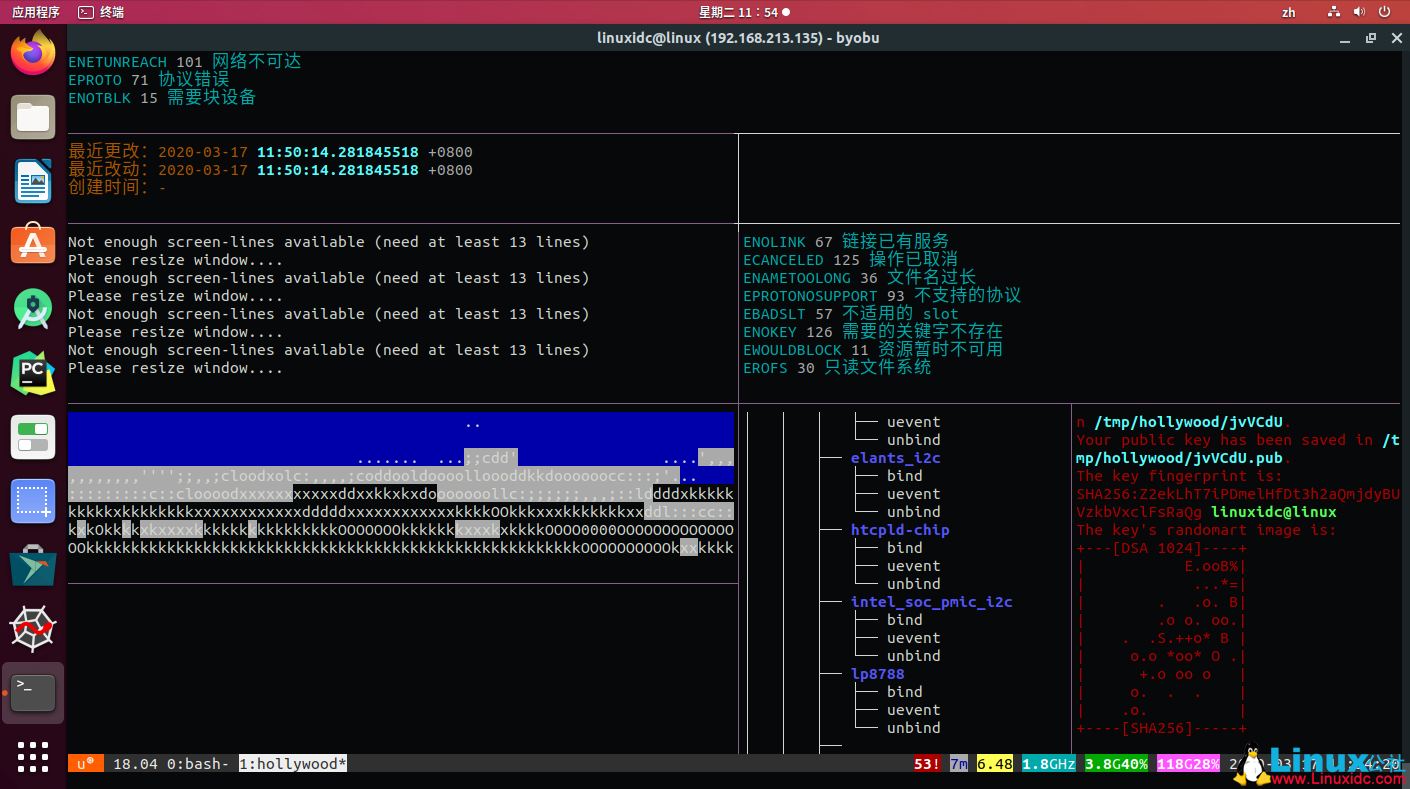
Task: Launch the Files manager from dock
Action: (x=33, y=118)
